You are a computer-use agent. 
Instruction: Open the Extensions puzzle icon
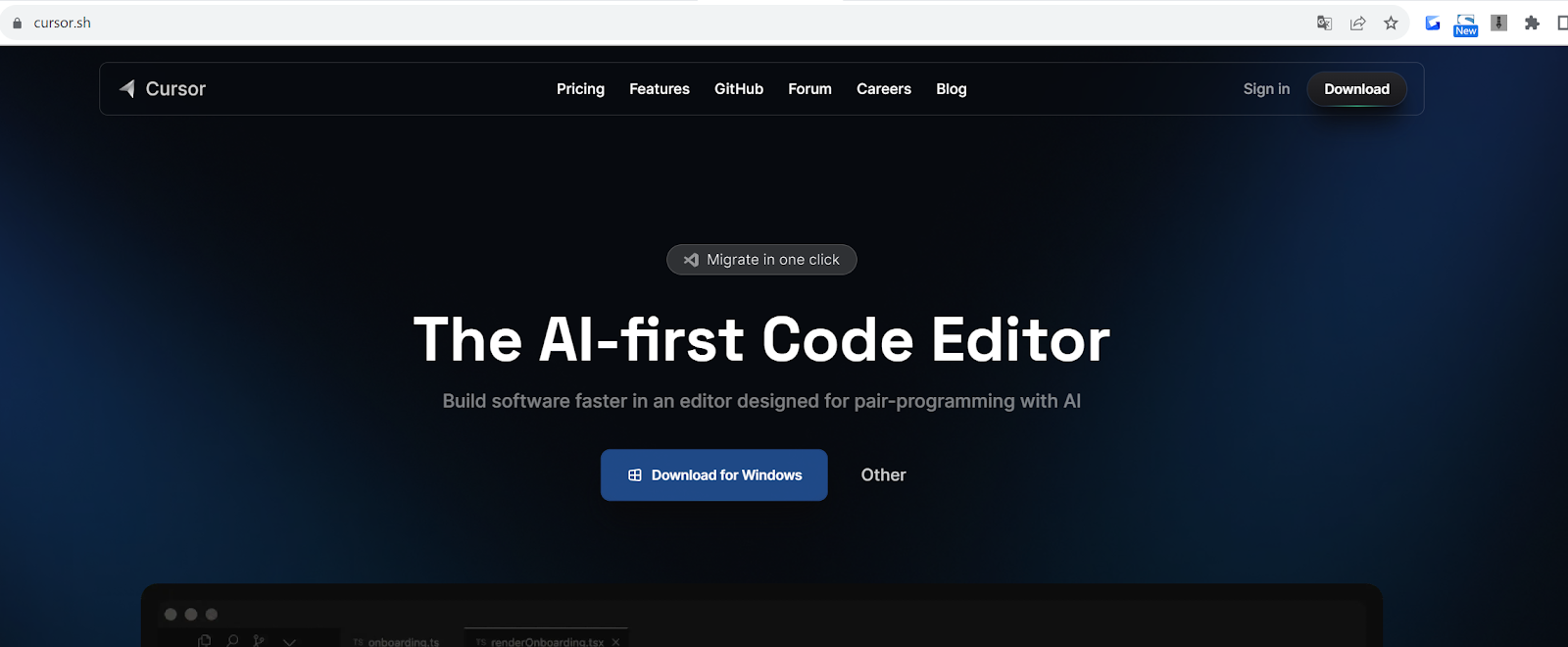(1532, 23)
